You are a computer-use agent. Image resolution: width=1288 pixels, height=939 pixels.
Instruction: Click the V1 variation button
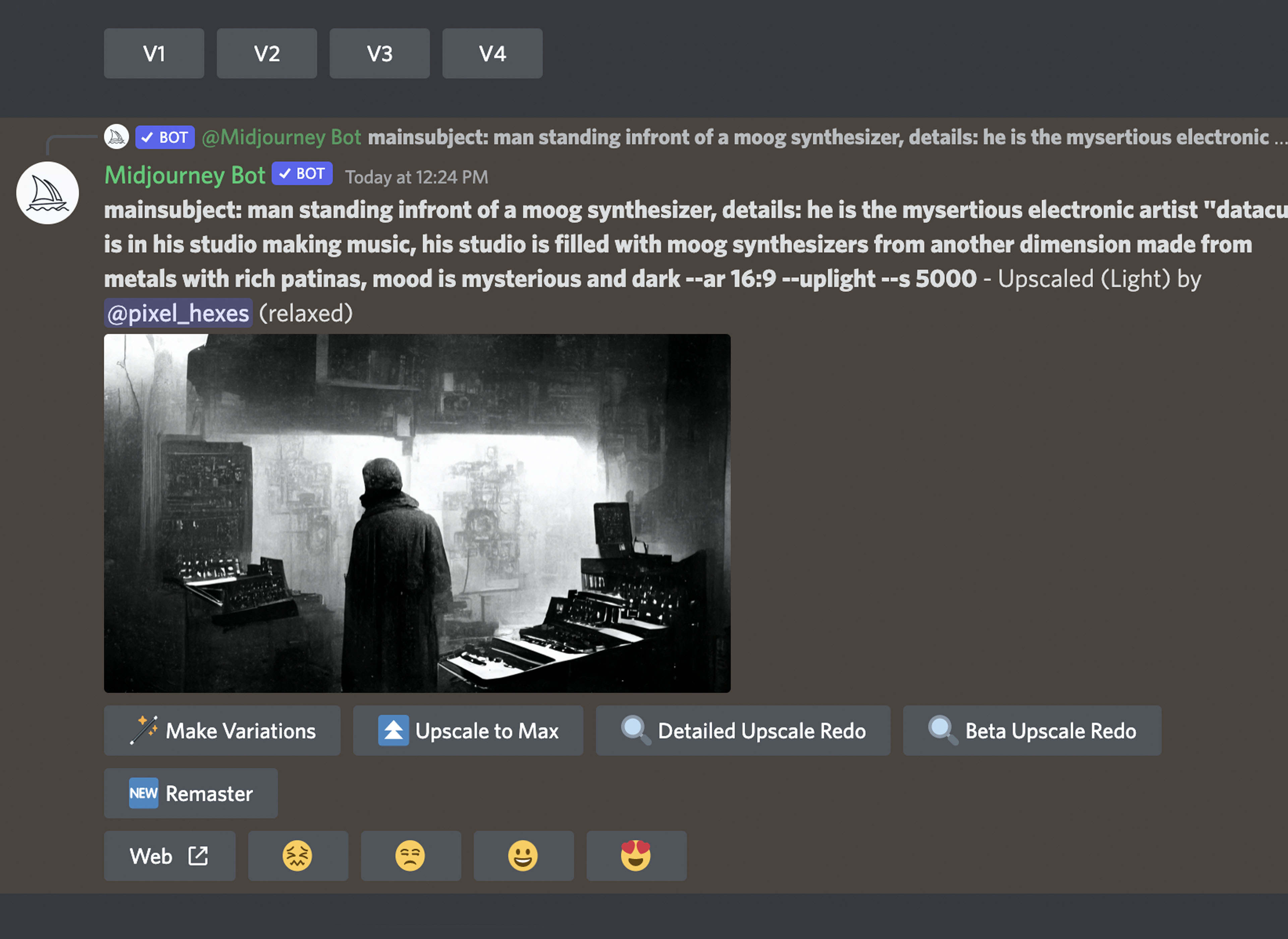click(x=154, y=53)
